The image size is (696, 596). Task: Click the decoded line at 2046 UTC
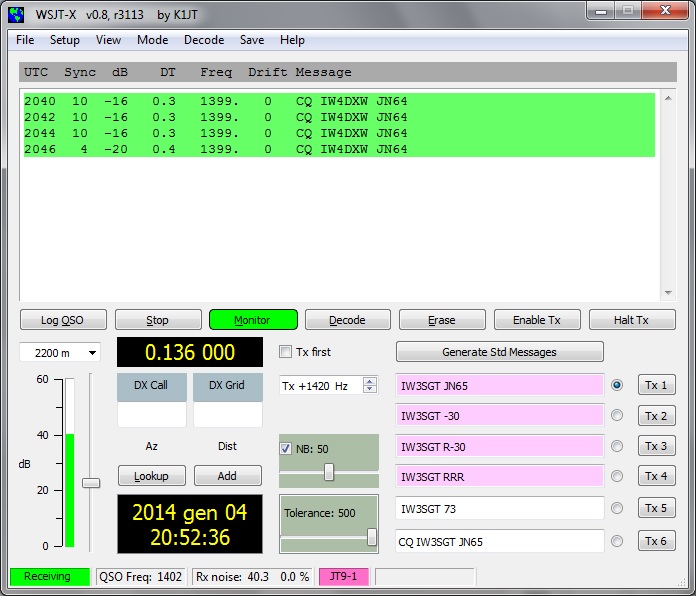(339, 149)
